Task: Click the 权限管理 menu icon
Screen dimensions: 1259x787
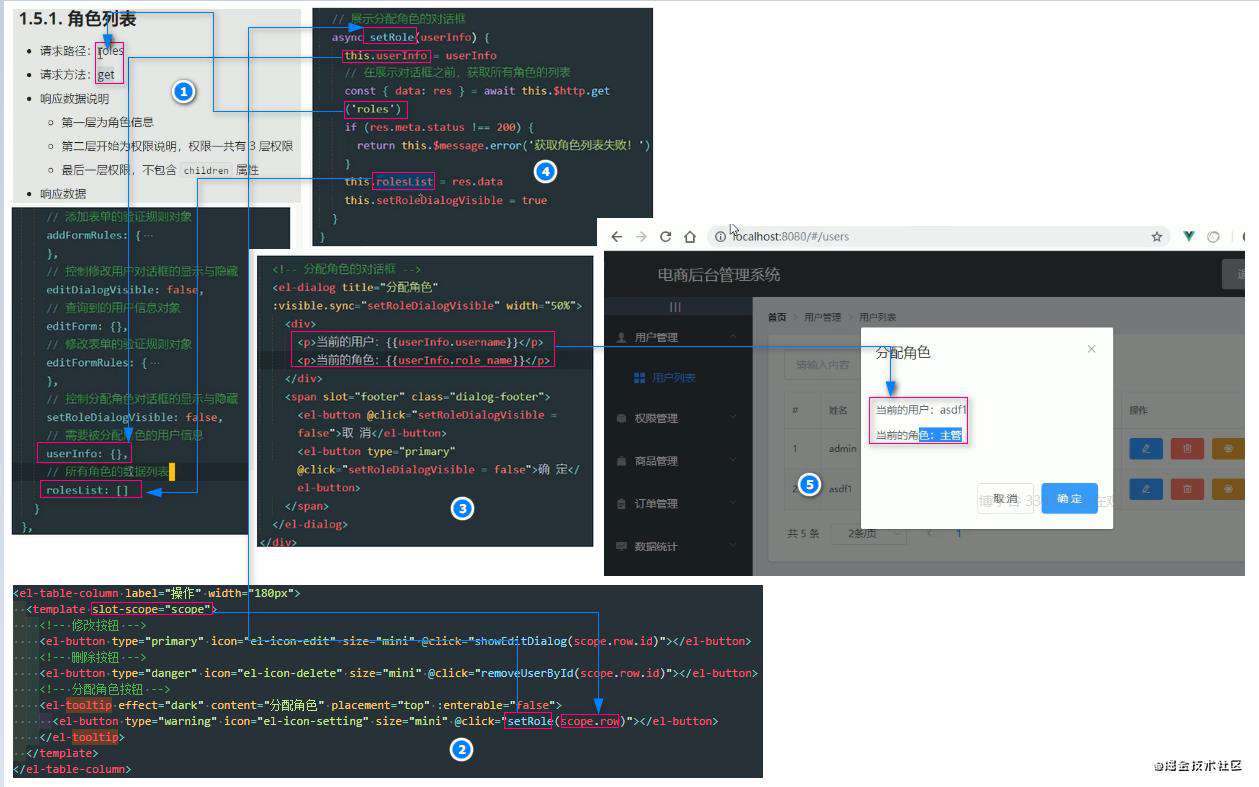Action: pos(622,418)
